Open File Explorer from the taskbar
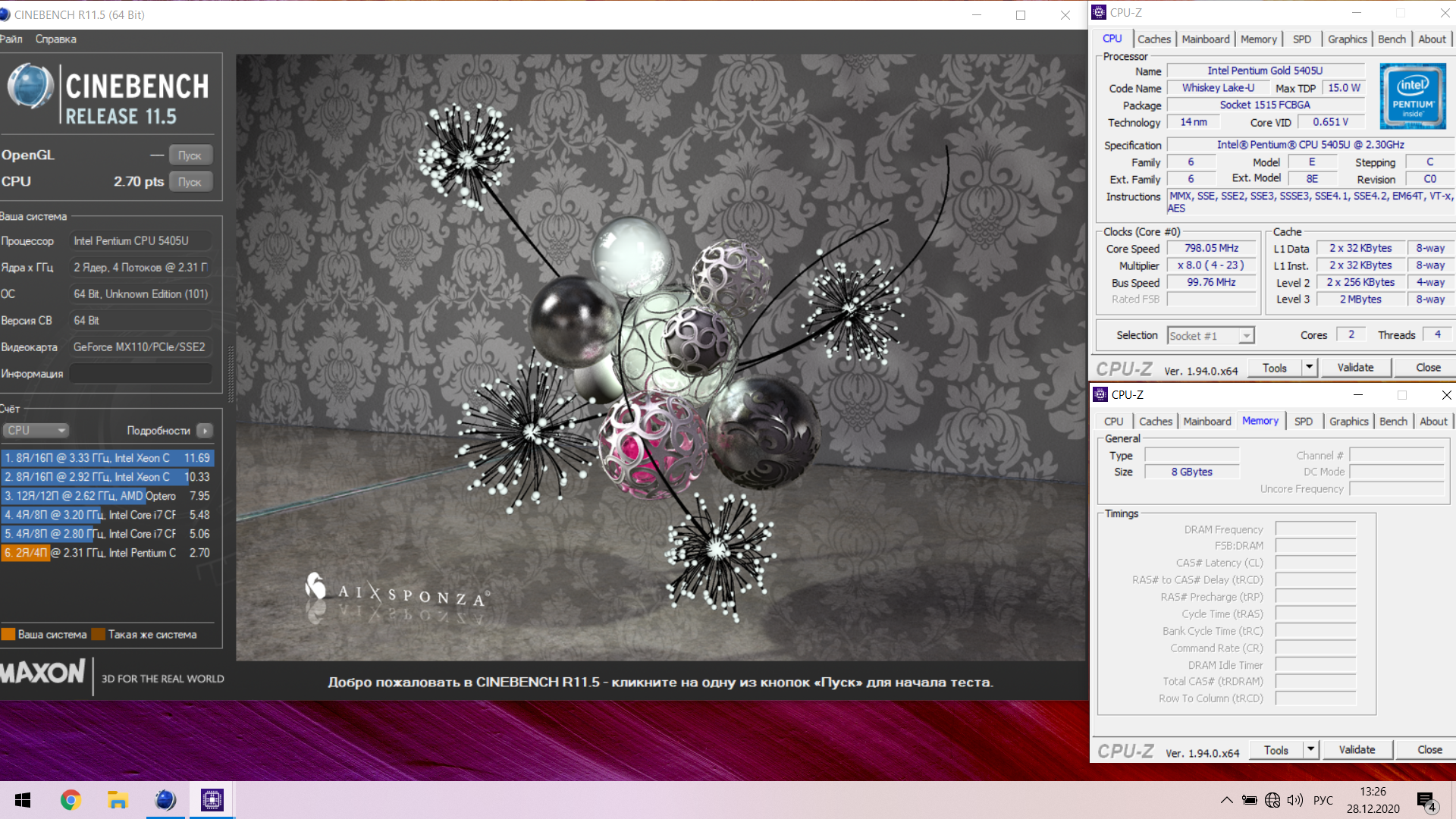 [118, 800]
